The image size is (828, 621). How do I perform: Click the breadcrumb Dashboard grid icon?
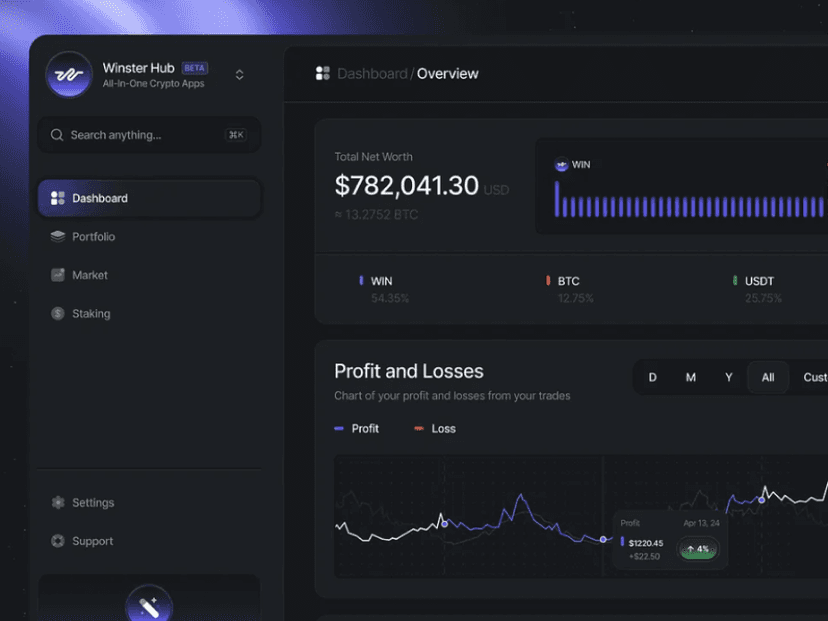click(322, 74)
